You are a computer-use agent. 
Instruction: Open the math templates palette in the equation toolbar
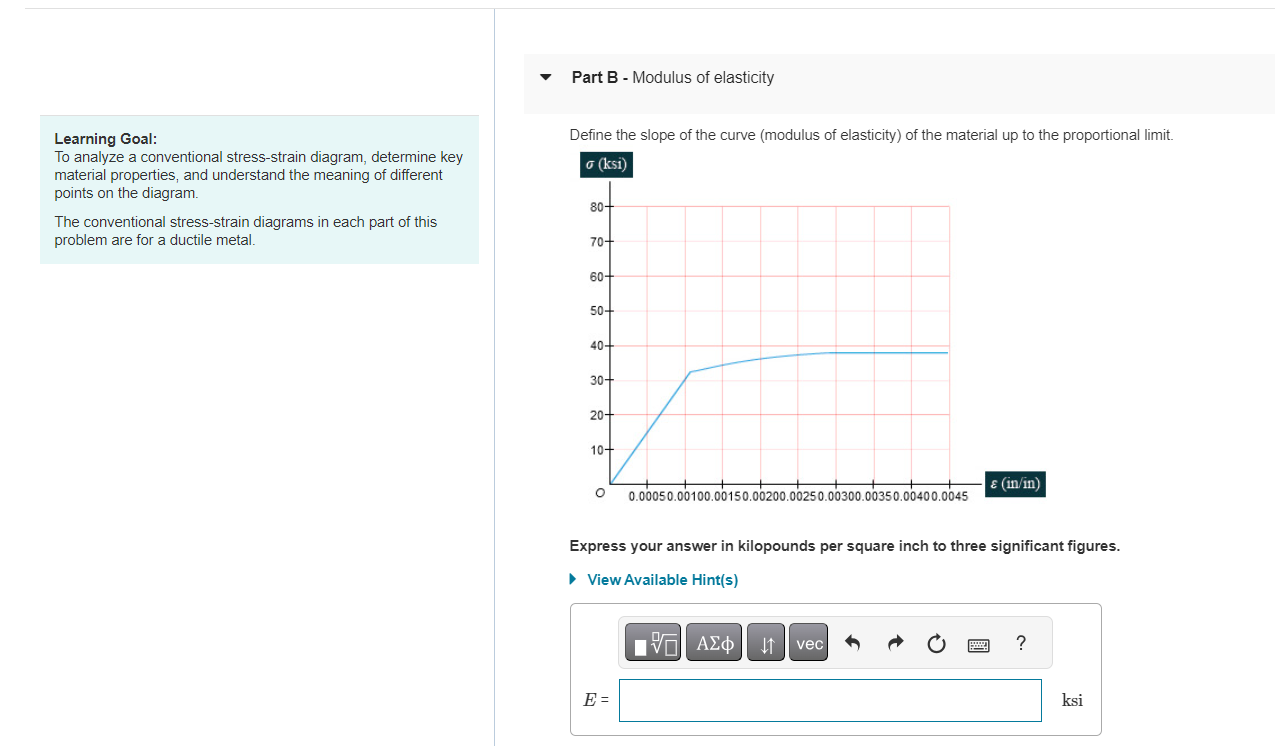(x=651, y=642)
